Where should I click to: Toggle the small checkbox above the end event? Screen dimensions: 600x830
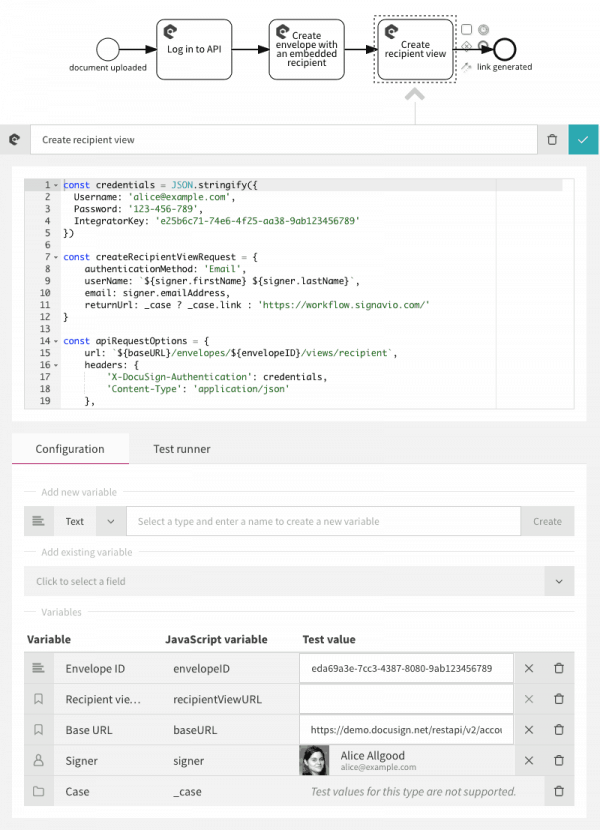pyautogui.click(x=465, y=28)
